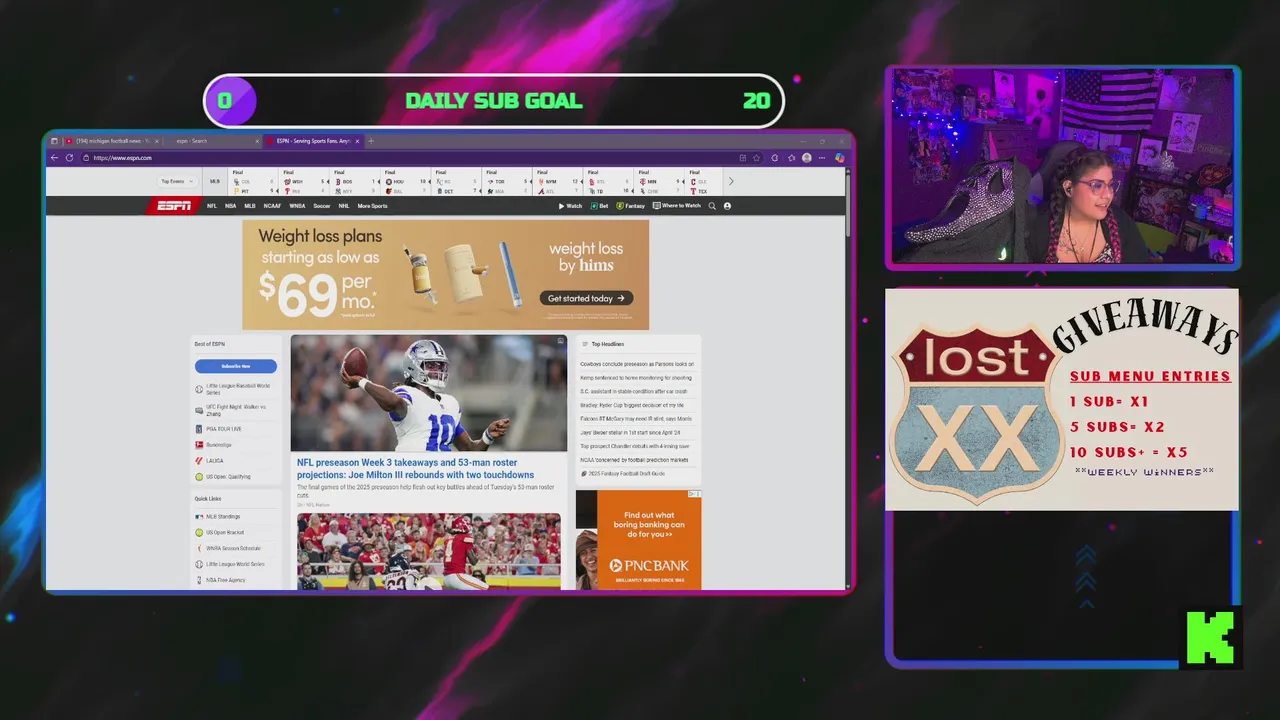The image size is (1280, 720).
Task: Click the ESPN logo
Action: coord(173,206)
